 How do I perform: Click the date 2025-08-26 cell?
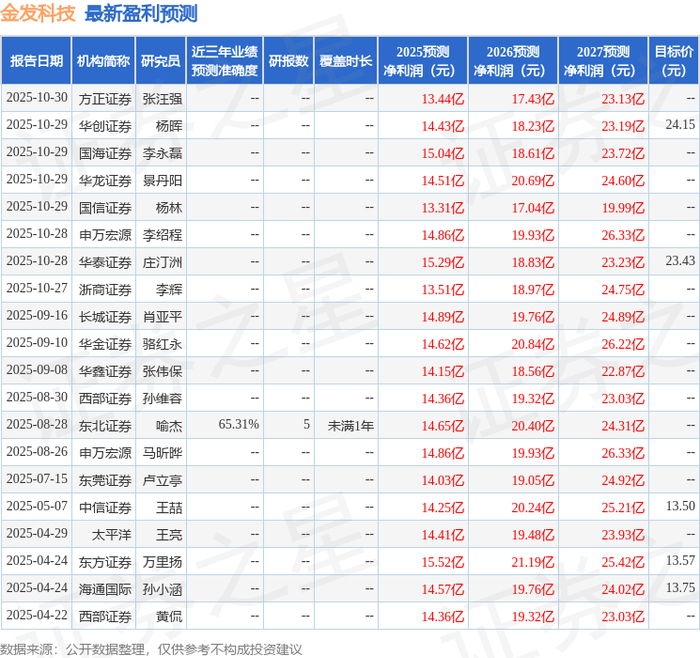click(37, 451)
